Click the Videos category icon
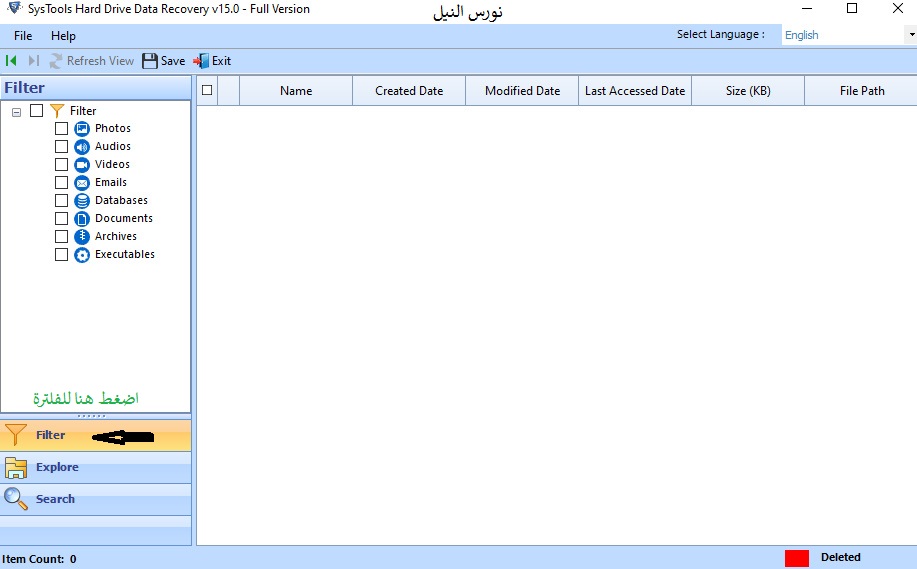This screenshot has width=917, height=569. (82, 165)
